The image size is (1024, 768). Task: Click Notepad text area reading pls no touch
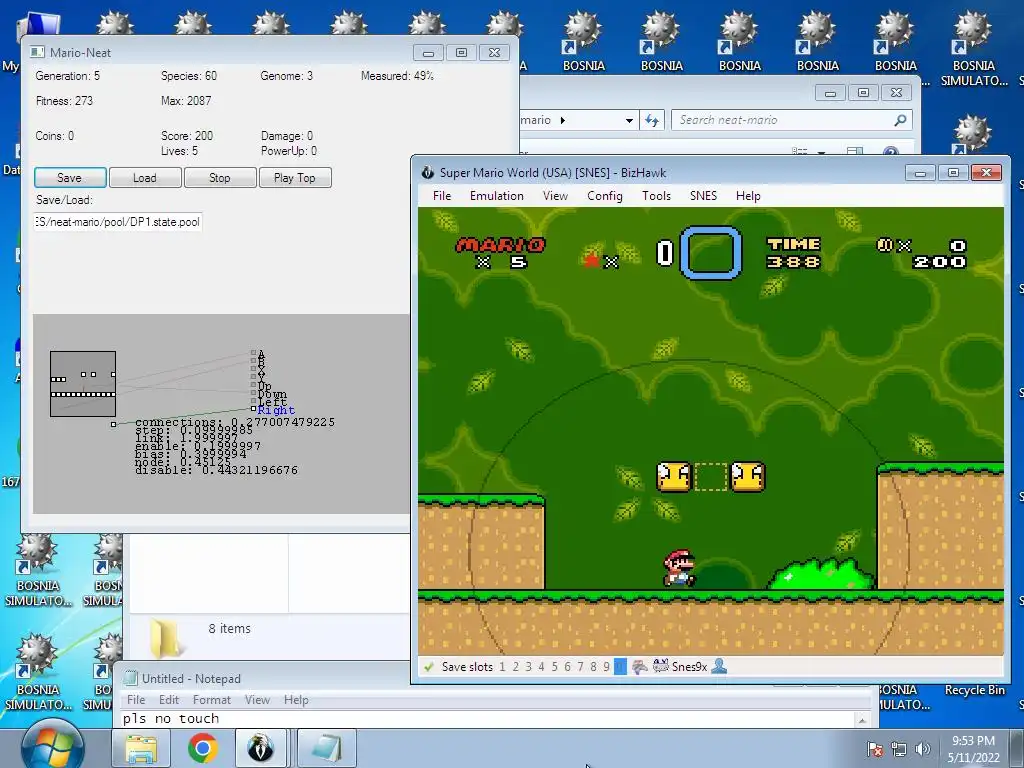click(x=488, y=719)
